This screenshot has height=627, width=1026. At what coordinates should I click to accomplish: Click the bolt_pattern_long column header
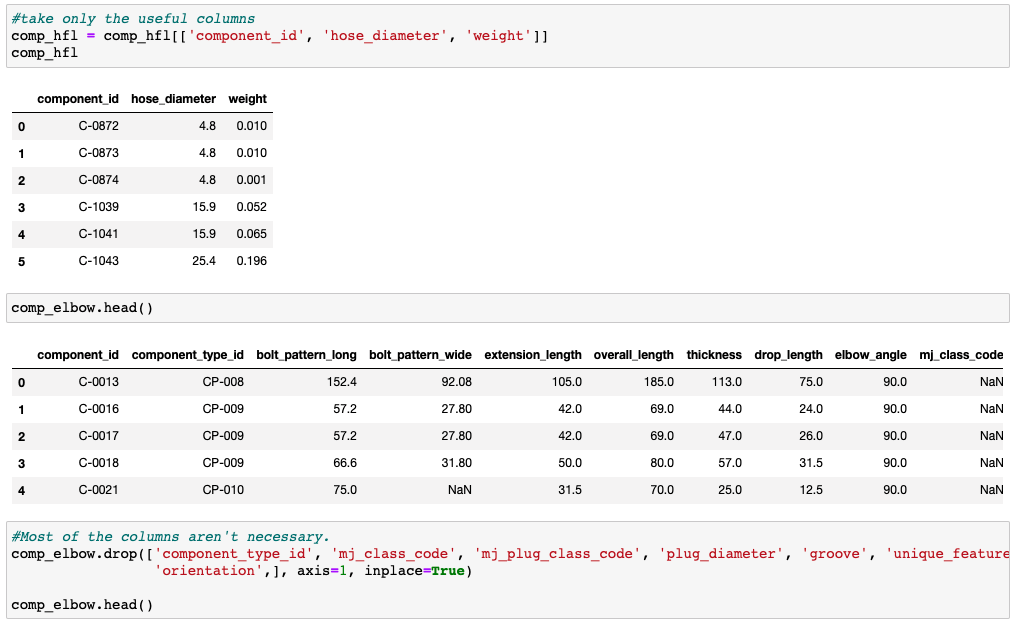pos(306,355)
